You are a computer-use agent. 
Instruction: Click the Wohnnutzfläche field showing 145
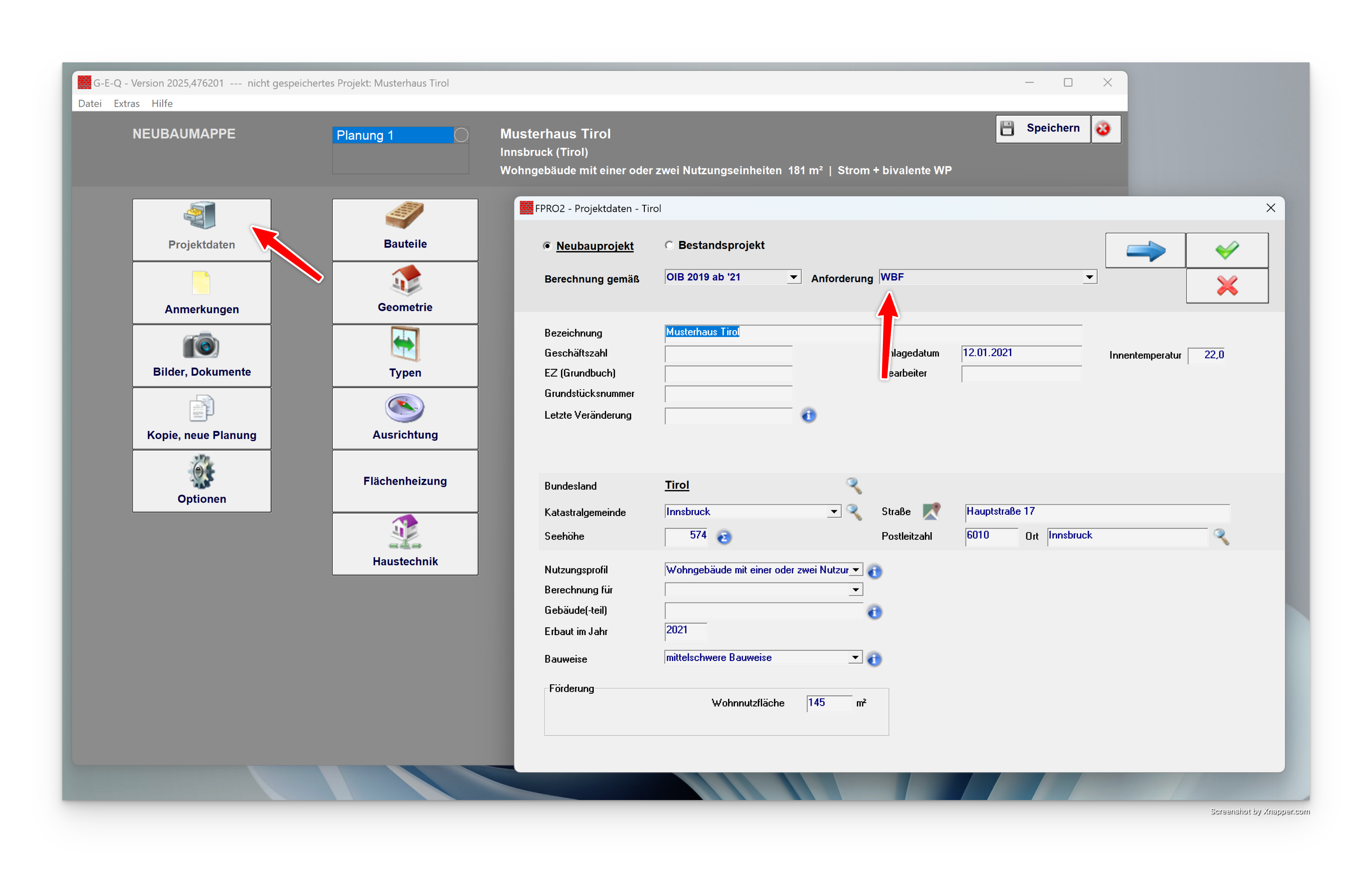coord(829,703)
